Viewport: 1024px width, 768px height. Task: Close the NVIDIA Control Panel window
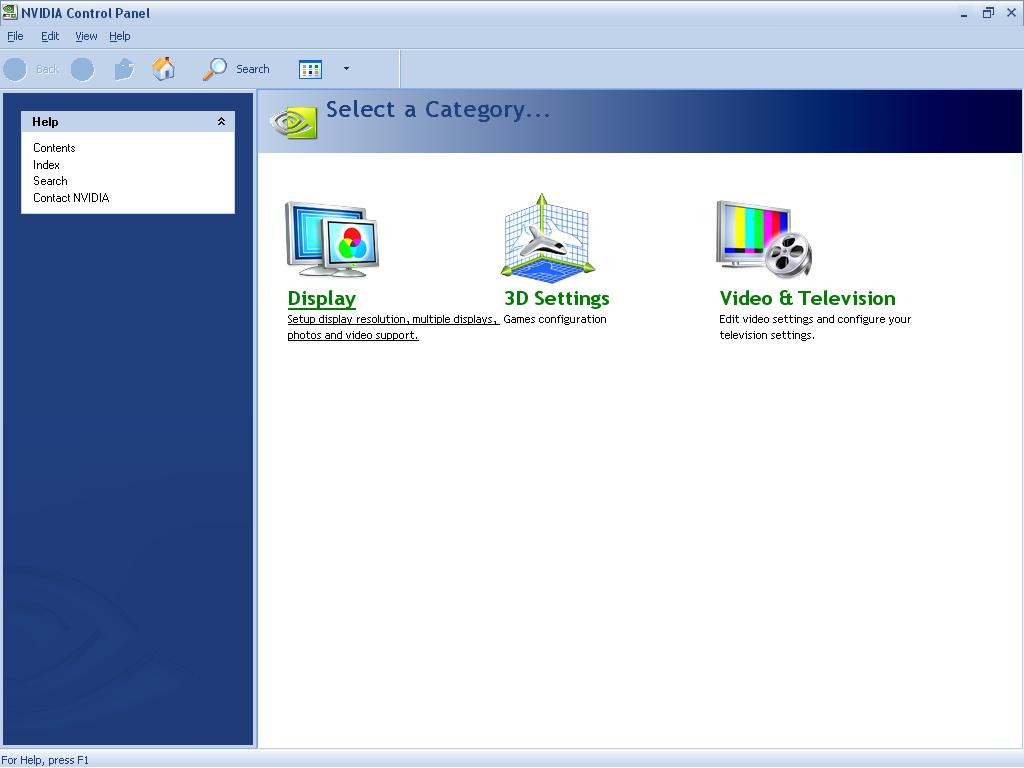point(1011,13)
